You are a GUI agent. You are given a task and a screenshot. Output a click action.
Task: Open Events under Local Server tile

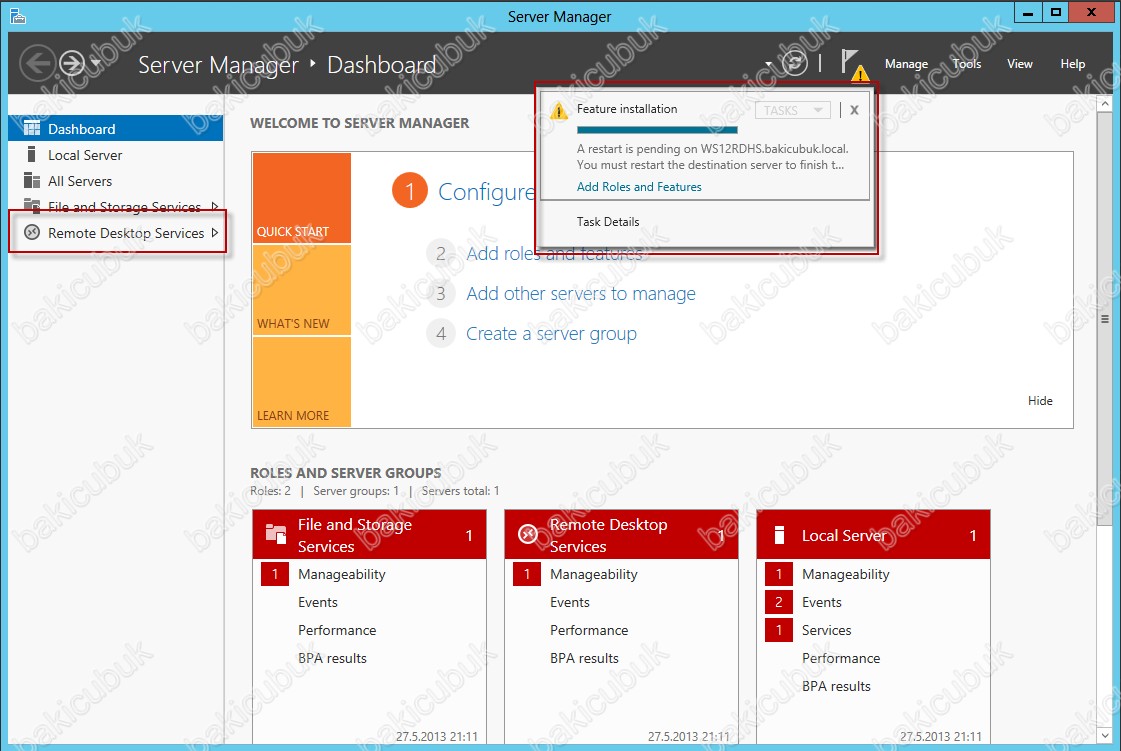coord(821,602)
